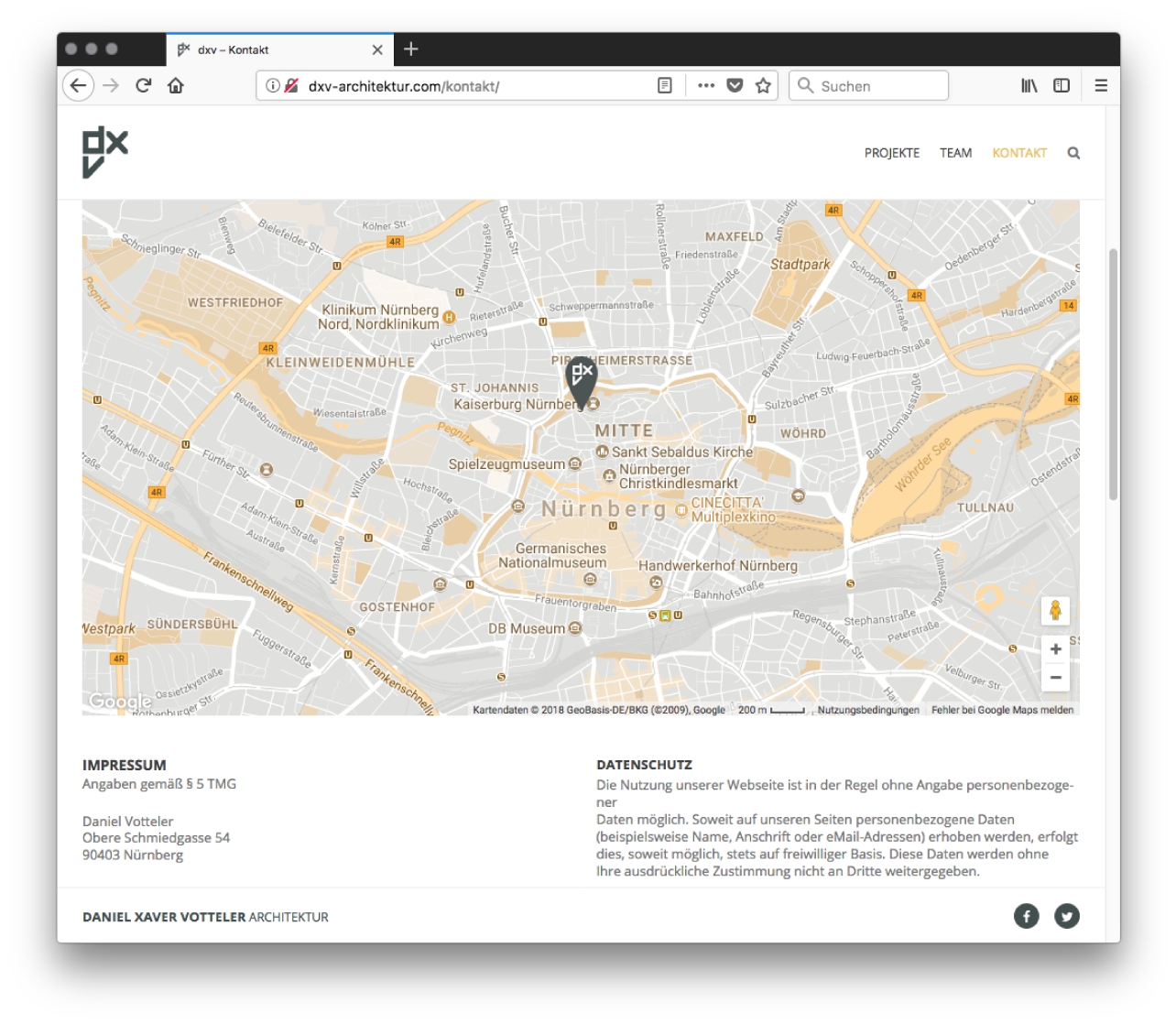Screen dimensions: 1176x1024
Task: Select the dxv – Kontakt tab
Action: (279, 49)
